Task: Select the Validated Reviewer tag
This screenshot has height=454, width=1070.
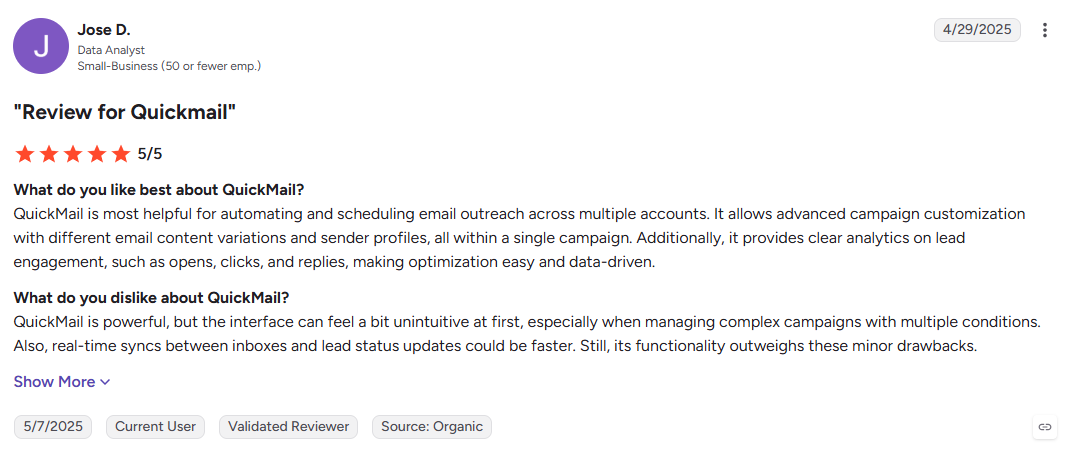Action: point(289,427)
